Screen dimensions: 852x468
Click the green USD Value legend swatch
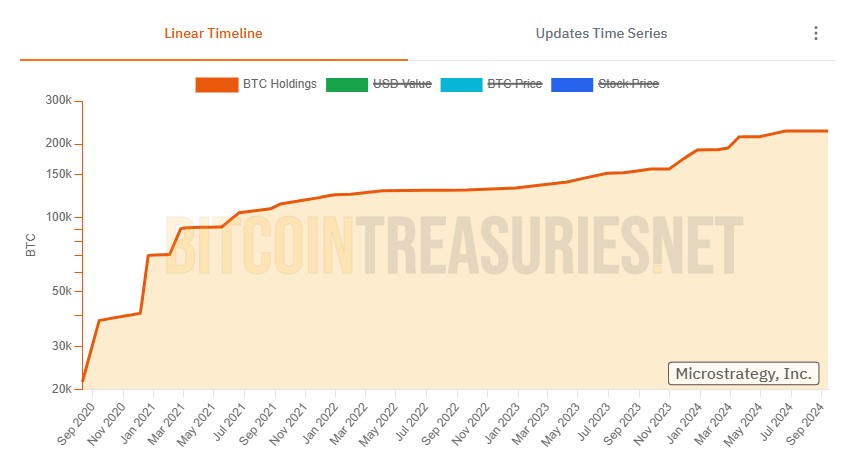point(346,84)
